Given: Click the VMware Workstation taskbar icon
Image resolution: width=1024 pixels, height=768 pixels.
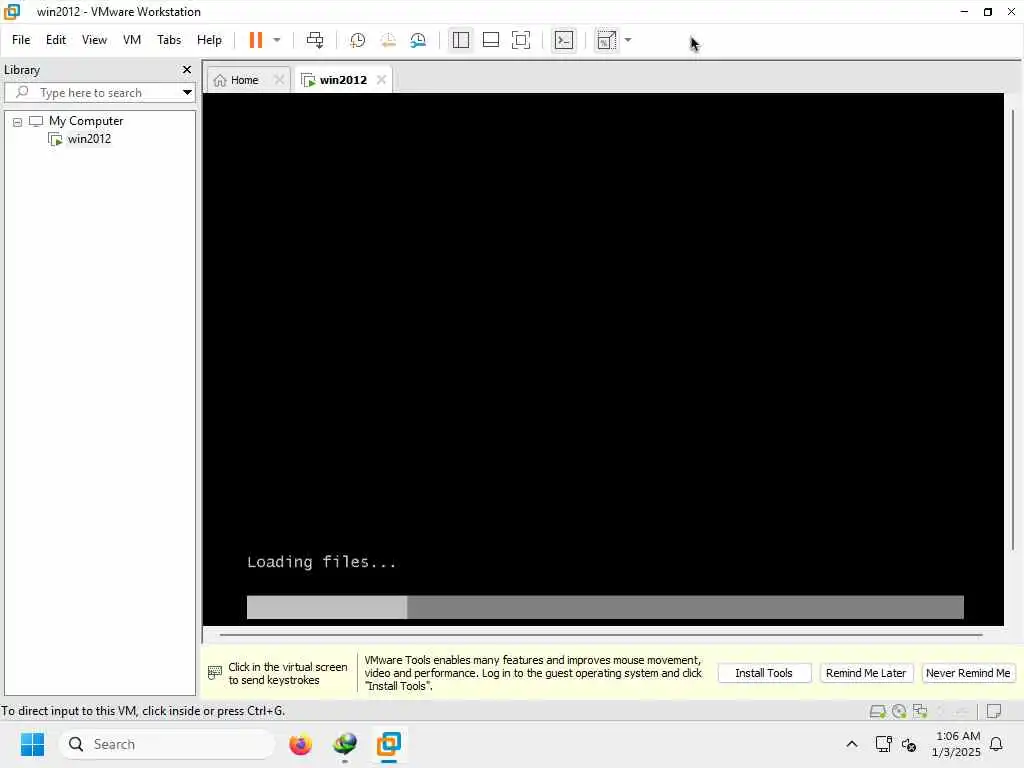Looking at the screenshot, I should click(389, 744).
